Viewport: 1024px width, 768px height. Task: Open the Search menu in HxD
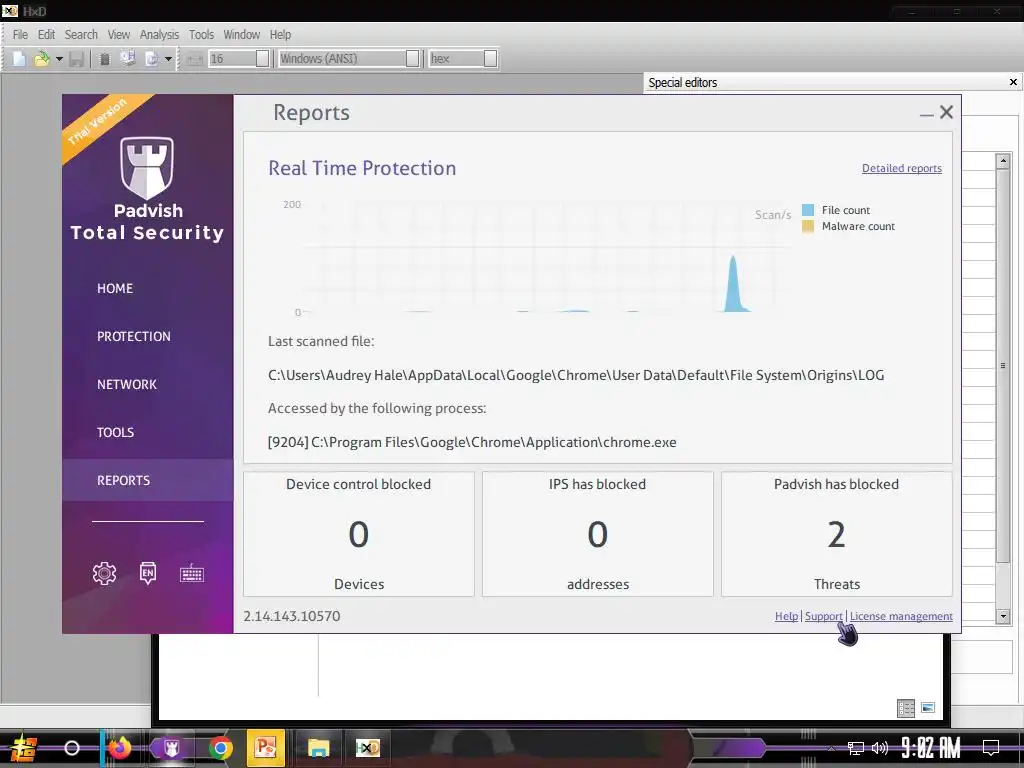click(x=81, y=35)
